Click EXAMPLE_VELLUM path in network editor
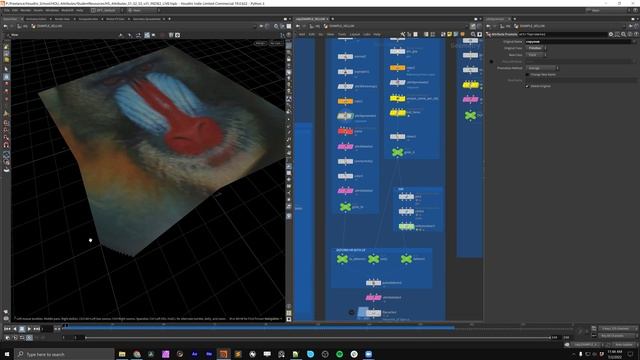640x360 pixels. pyautogui.click(x=342, y=26)
